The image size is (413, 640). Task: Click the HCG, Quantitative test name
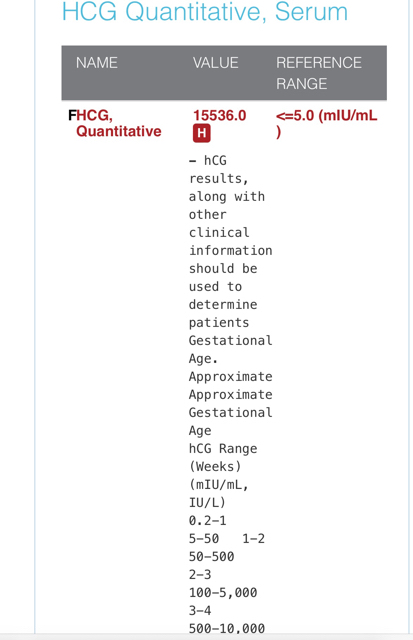(119, 123)
